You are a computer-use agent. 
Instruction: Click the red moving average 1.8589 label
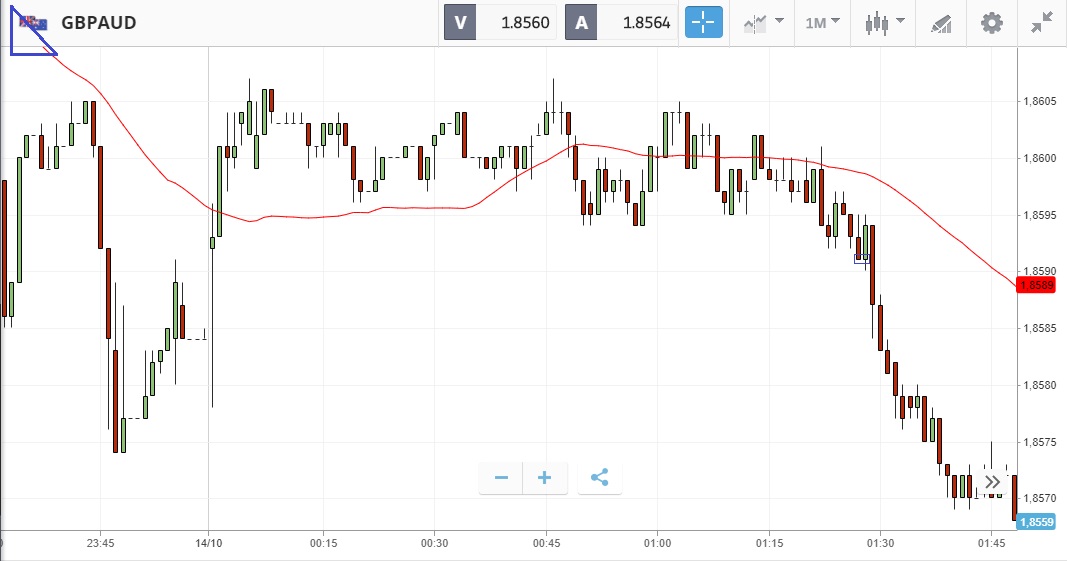tap(1035, 285)
